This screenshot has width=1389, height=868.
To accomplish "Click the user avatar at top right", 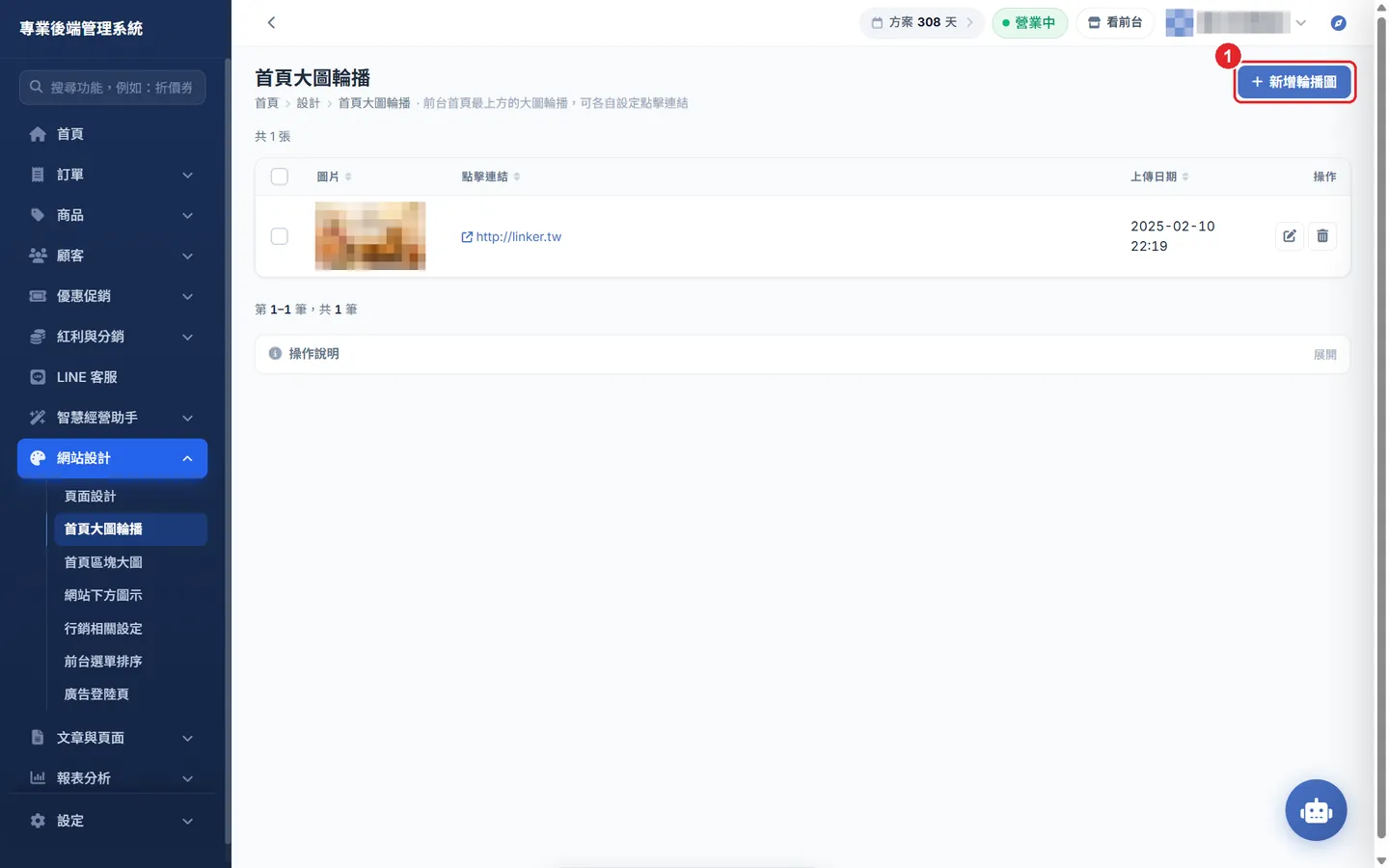I will [x=1179, y=22].
